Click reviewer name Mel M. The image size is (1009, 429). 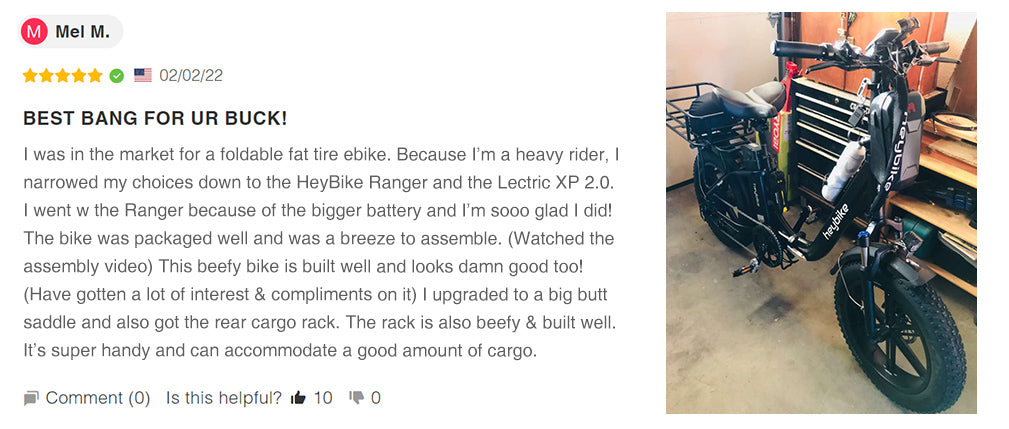(82, 32)
